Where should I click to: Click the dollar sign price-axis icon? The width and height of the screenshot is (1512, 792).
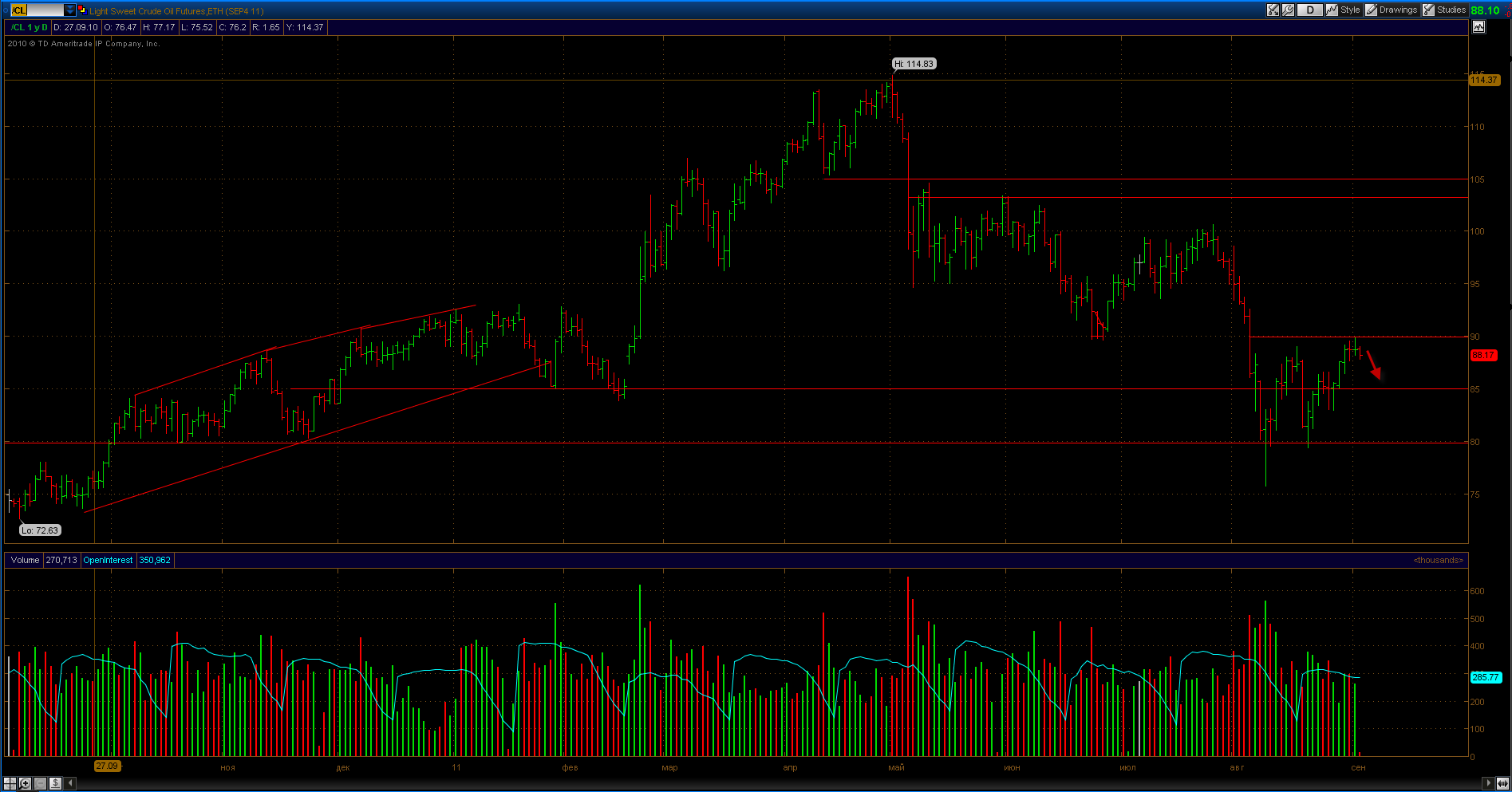click(55, 783)
